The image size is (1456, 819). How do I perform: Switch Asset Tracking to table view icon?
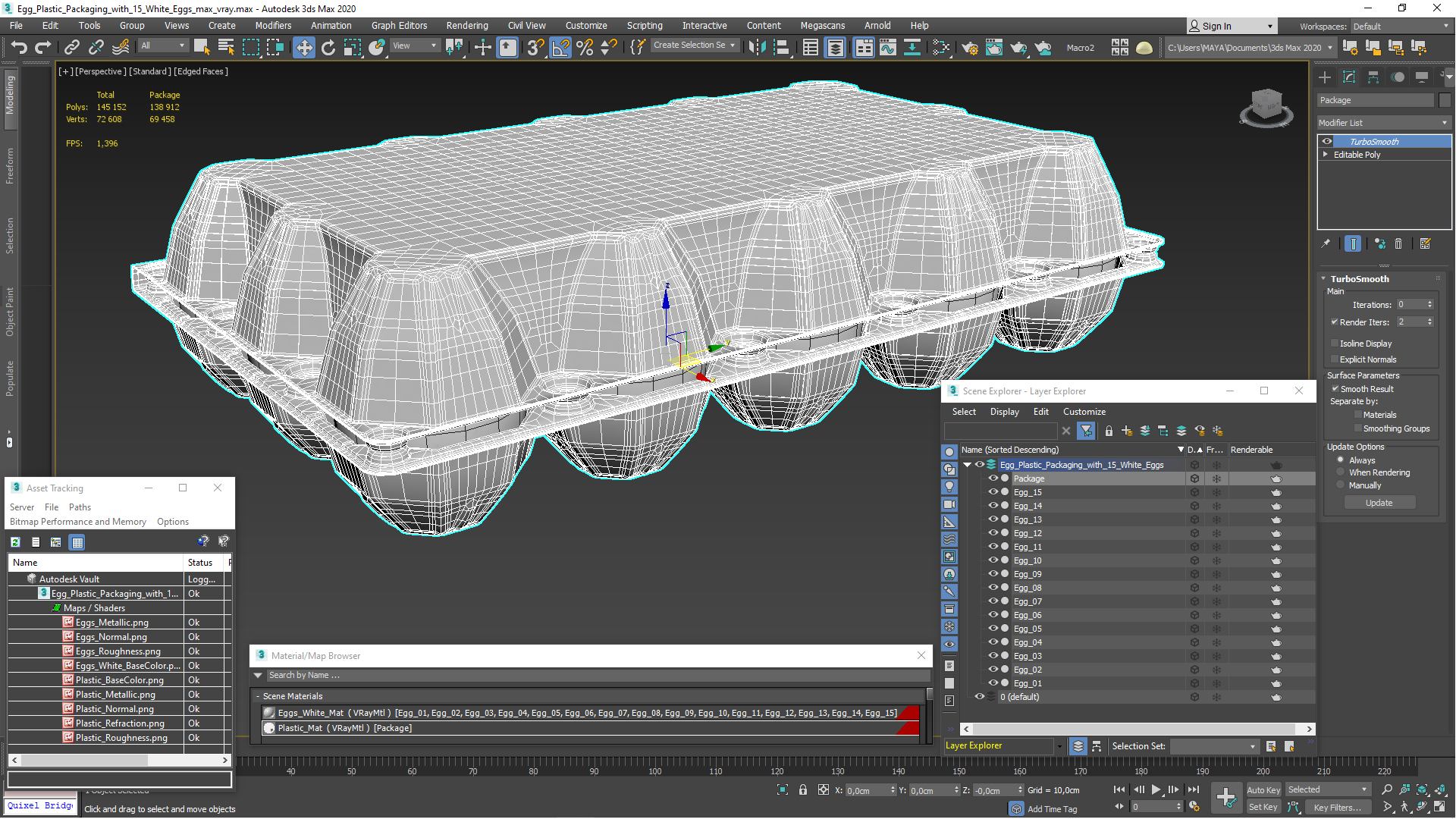tap(77, 541)
